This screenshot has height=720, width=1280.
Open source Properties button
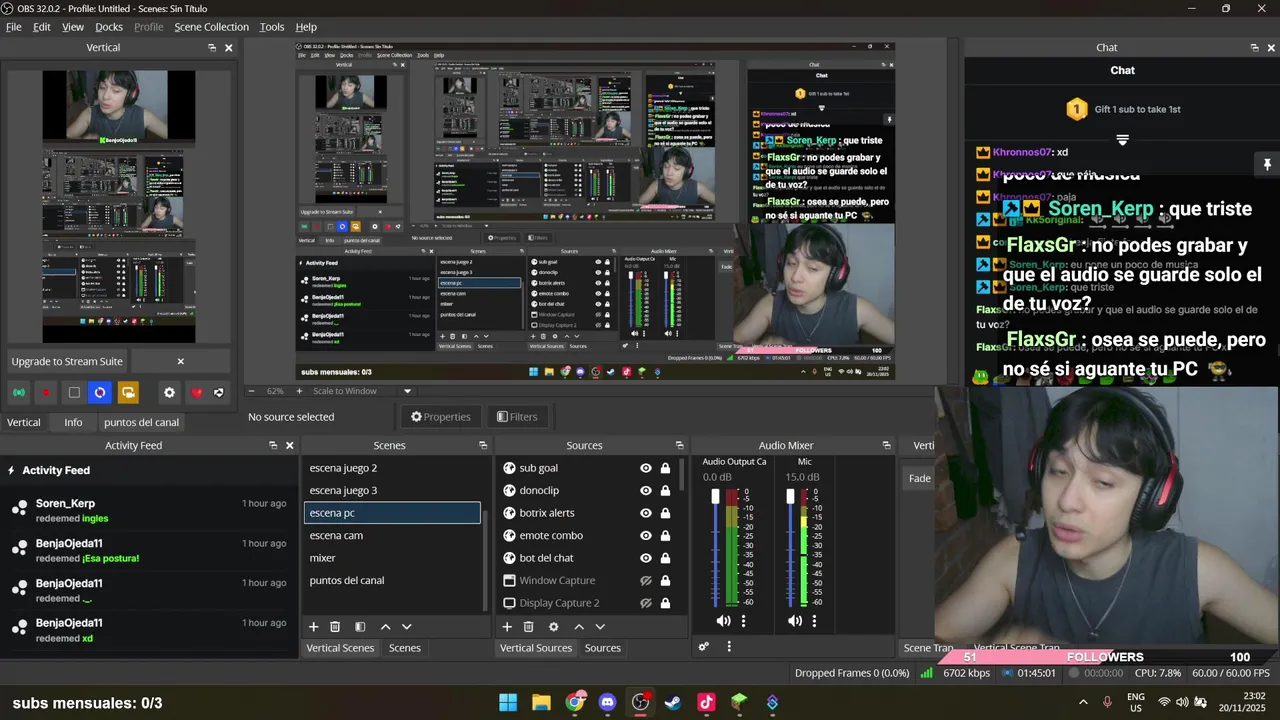(441, 417)
